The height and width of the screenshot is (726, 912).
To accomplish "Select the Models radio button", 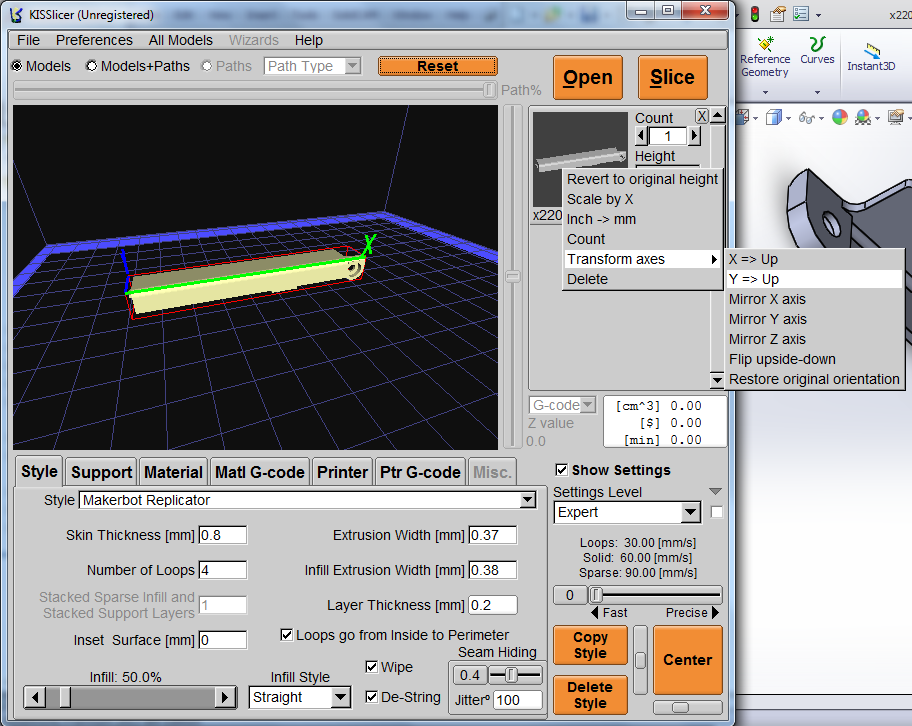I will [x=17, y=66].
